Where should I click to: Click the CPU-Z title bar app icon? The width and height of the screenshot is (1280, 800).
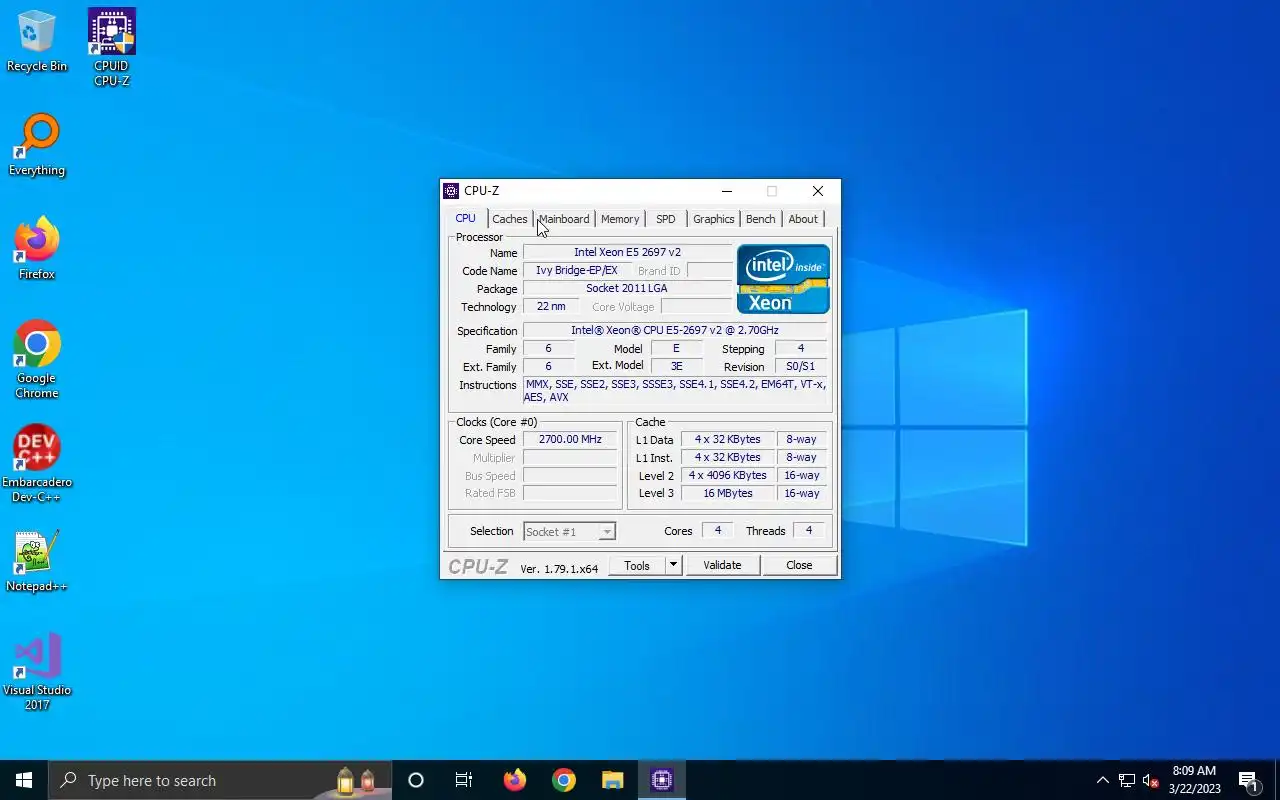[451, 191]
